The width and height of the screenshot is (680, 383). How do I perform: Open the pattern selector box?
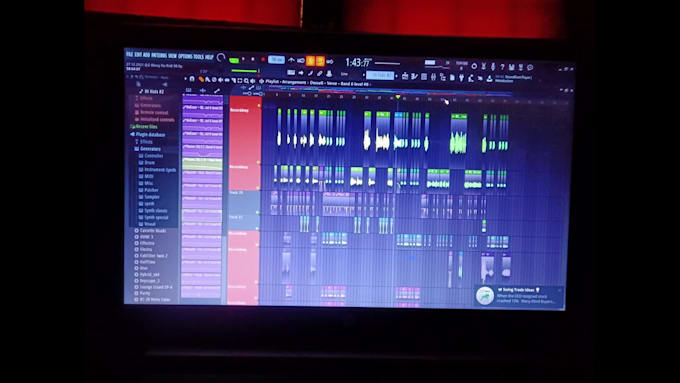pyautogui.click(x=380, y=75)
